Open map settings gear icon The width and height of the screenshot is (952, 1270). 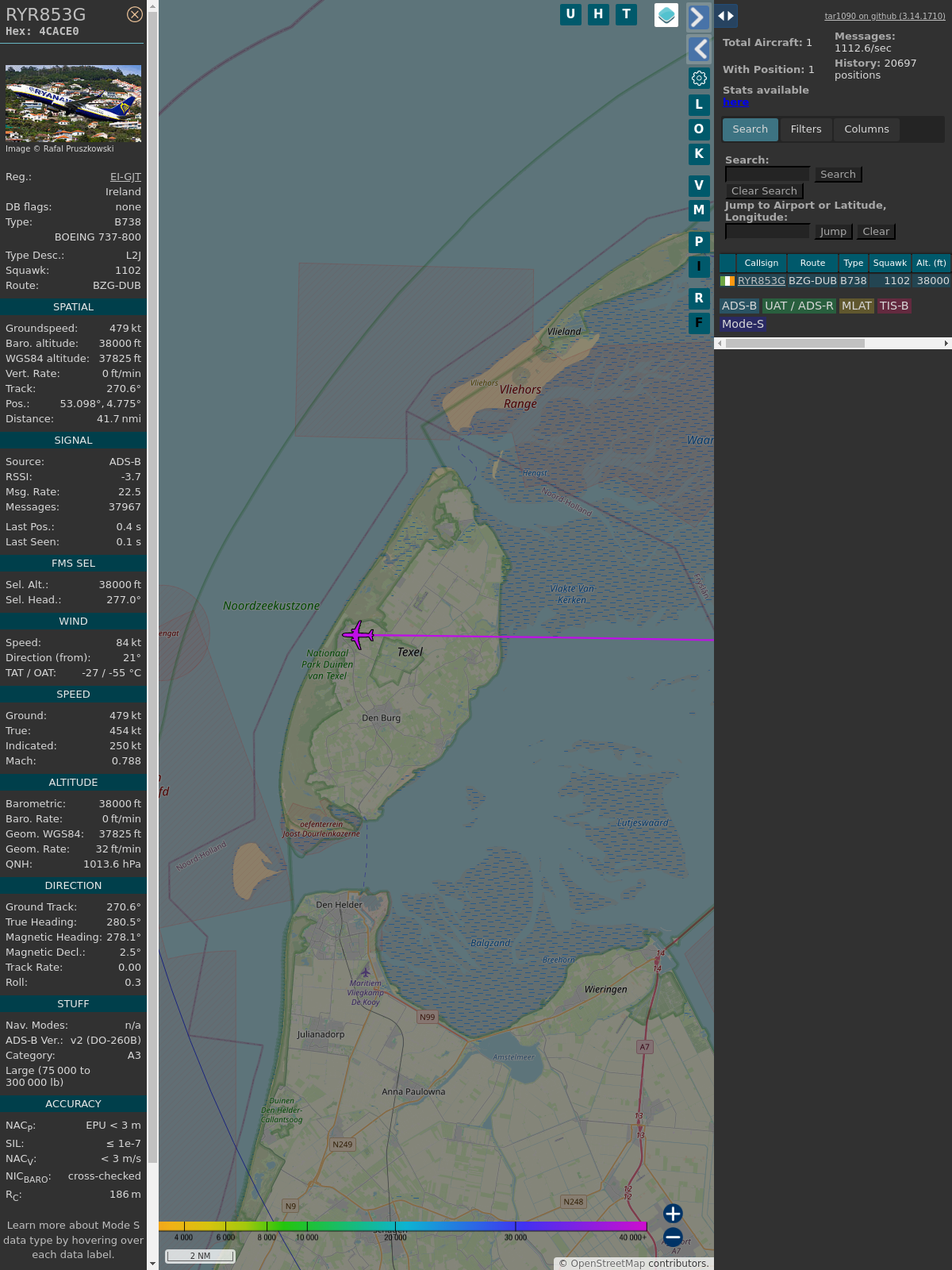(699, 78)
